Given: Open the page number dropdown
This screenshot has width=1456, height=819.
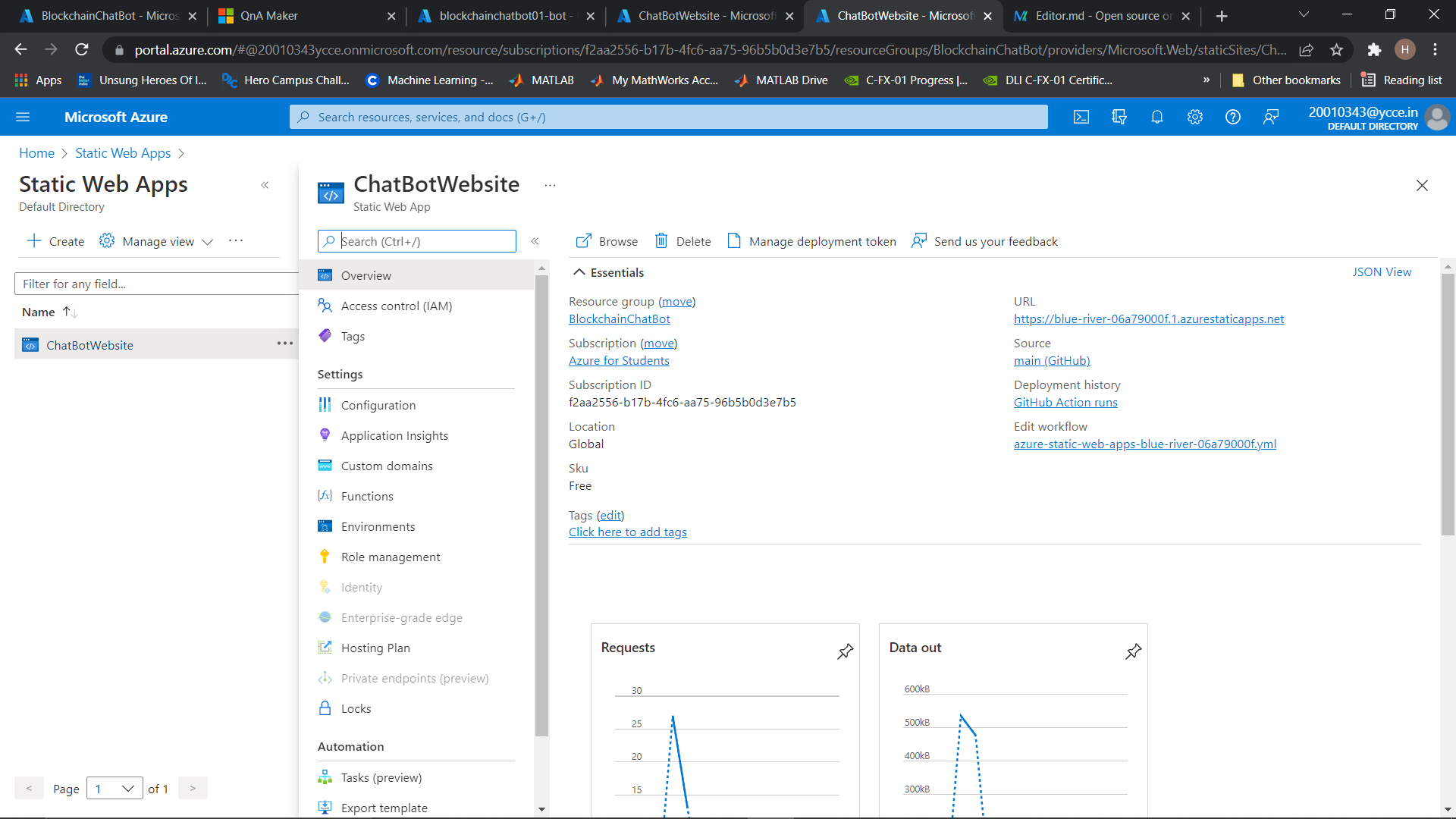Looking at the screenshot, I should coord(115,789).
